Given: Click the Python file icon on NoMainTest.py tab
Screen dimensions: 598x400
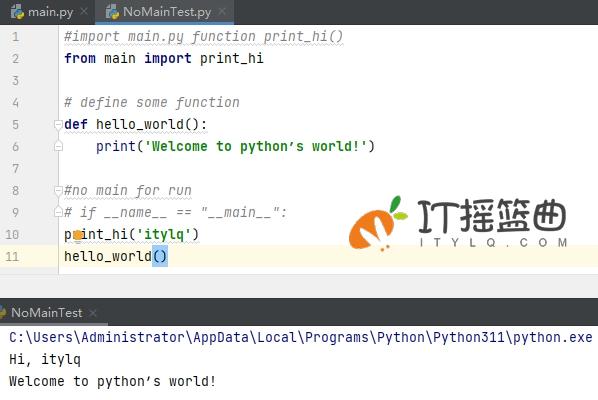Looking at the screenshot, I should 112,12.
